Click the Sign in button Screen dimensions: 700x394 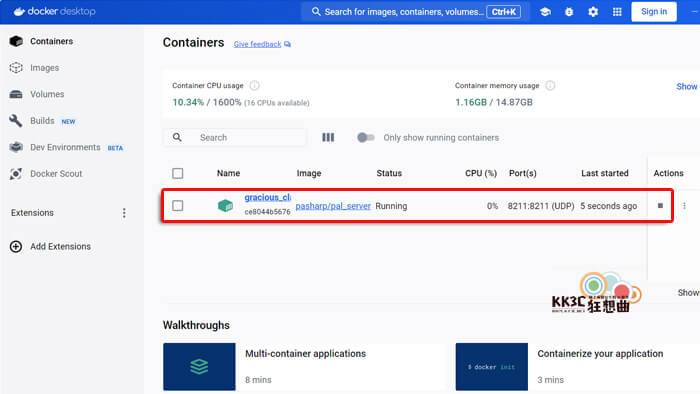[x=654, y=12]
